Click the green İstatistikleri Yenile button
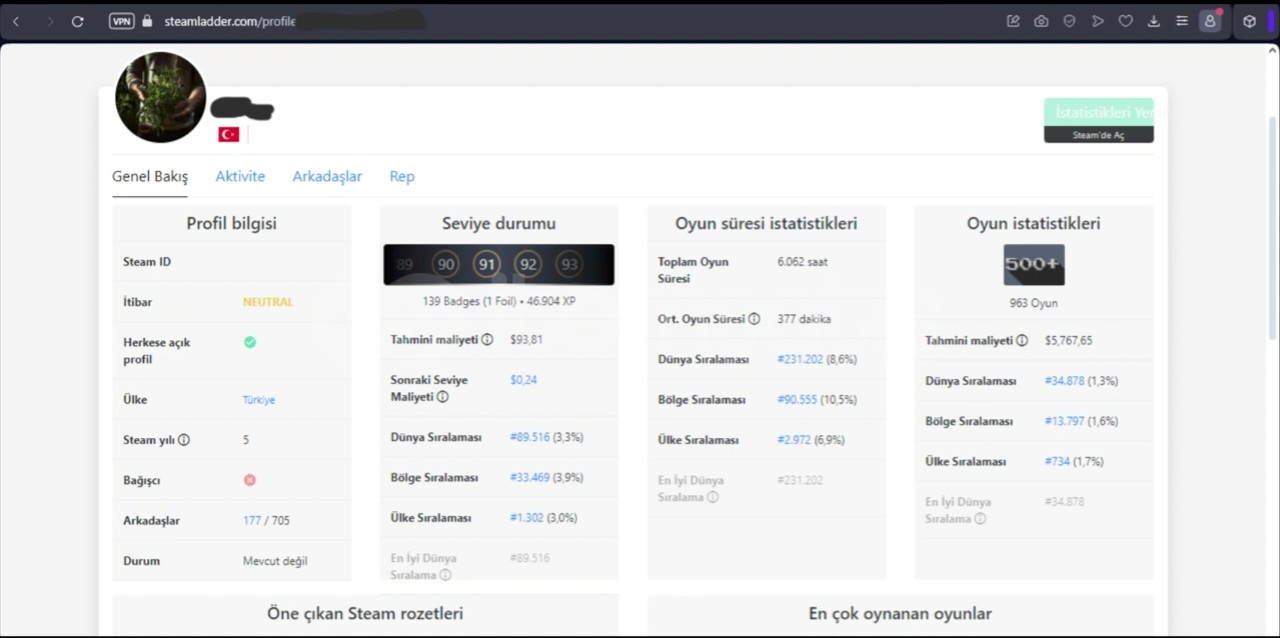This screenshot has height=638, width=1280. (x=1099, y=113)
